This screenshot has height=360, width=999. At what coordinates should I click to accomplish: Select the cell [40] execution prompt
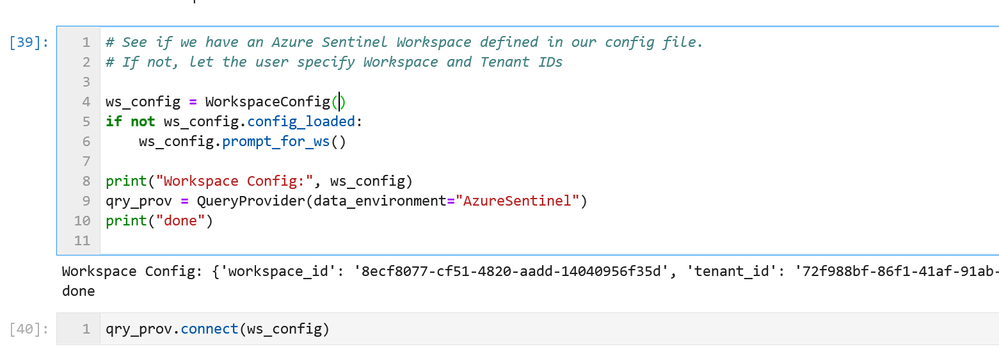tap(29, 329)
